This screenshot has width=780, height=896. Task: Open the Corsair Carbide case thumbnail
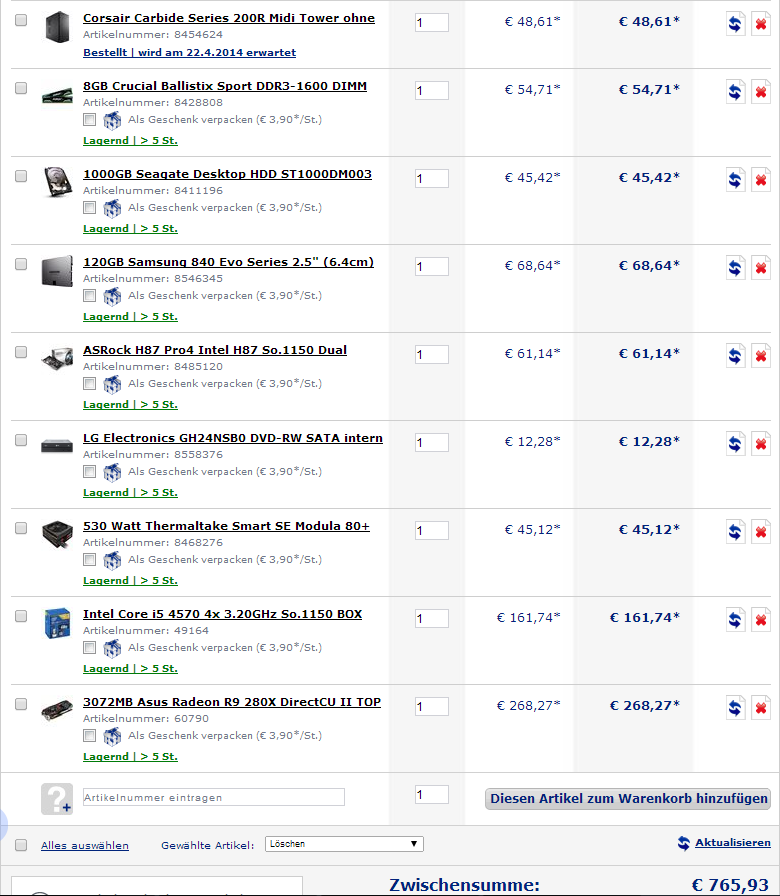point(57,26)
